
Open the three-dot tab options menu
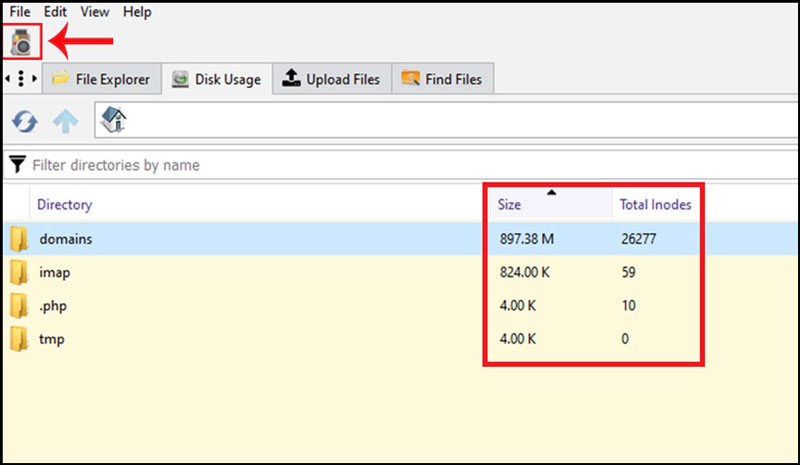coord(22,78)
